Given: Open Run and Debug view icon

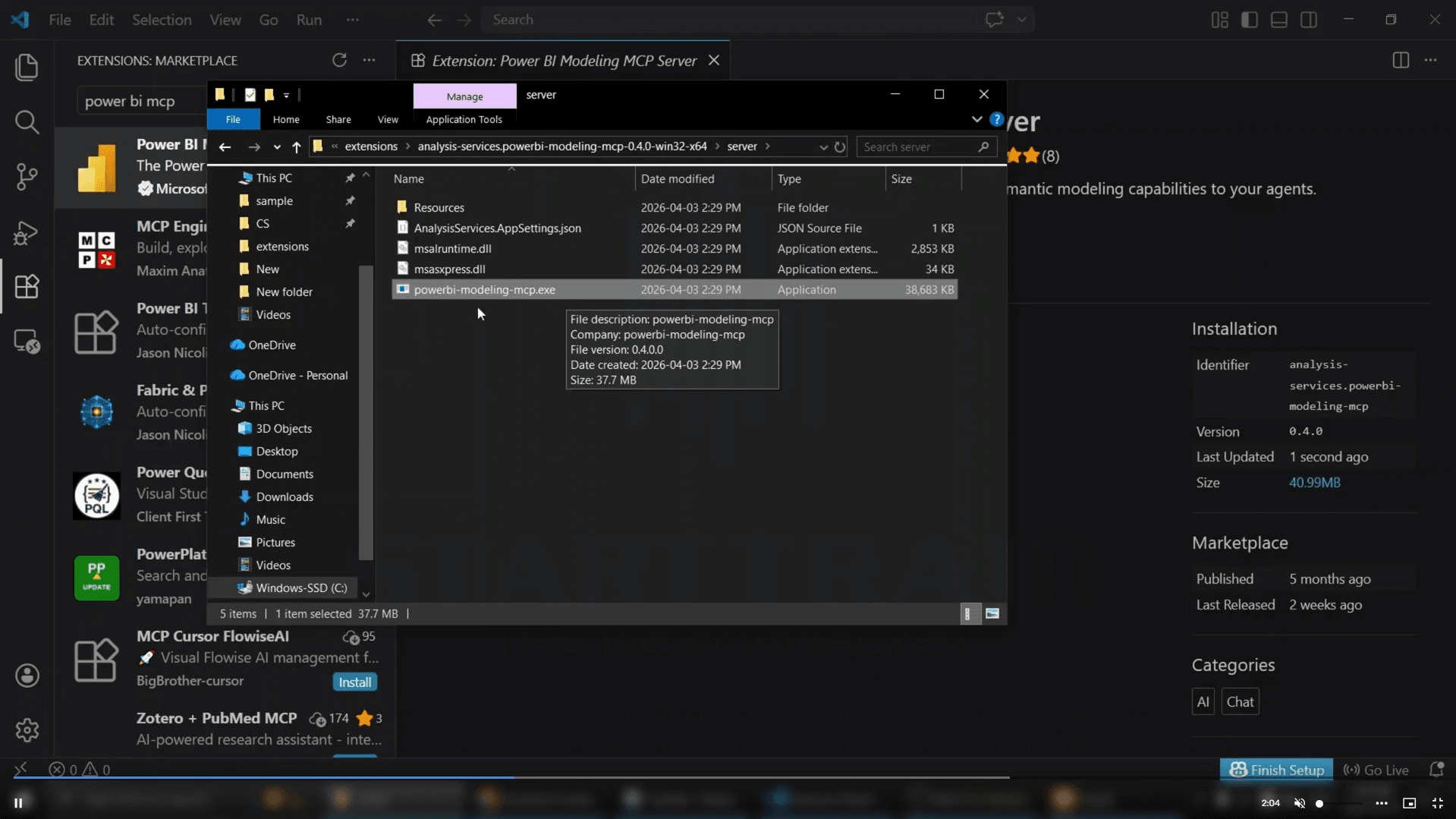Looking at the screenshot, I should pyautogui.click(x=27, y=232).
